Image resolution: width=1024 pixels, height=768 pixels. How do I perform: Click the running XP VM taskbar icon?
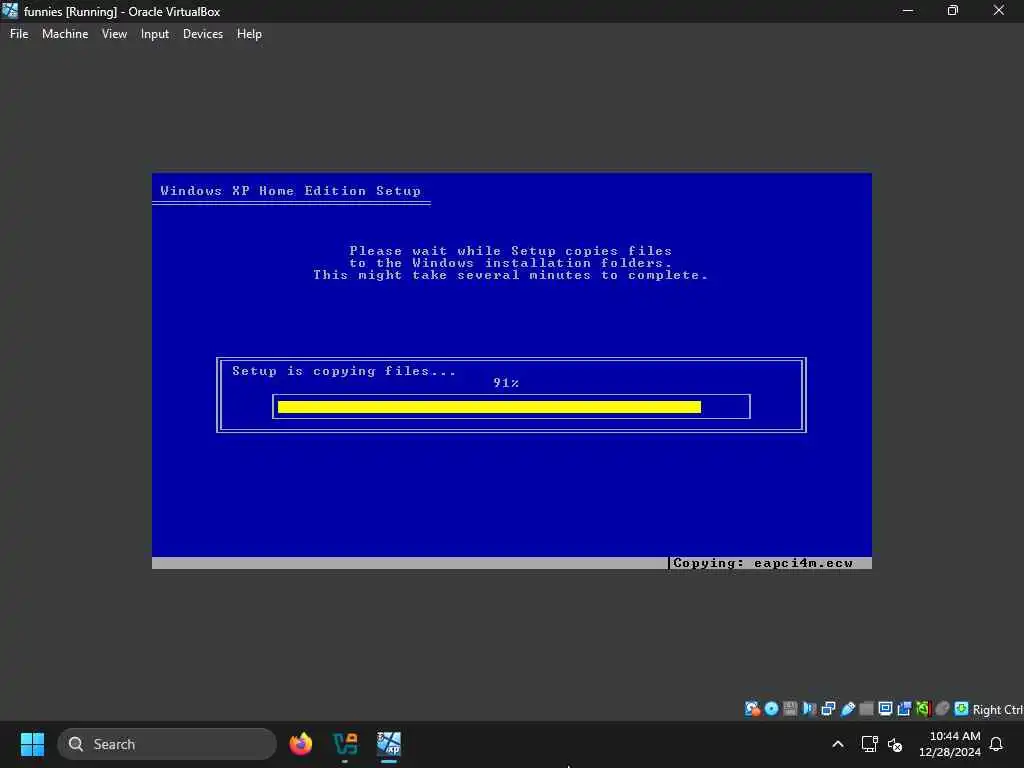389,744
